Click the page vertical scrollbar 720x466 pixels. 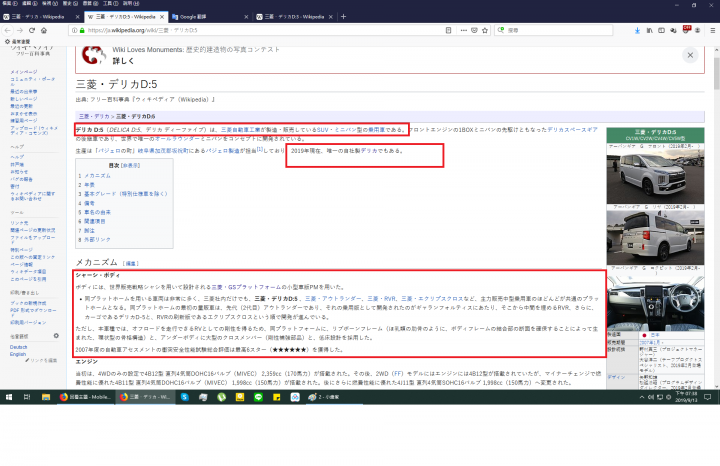(x=716, y=73)
